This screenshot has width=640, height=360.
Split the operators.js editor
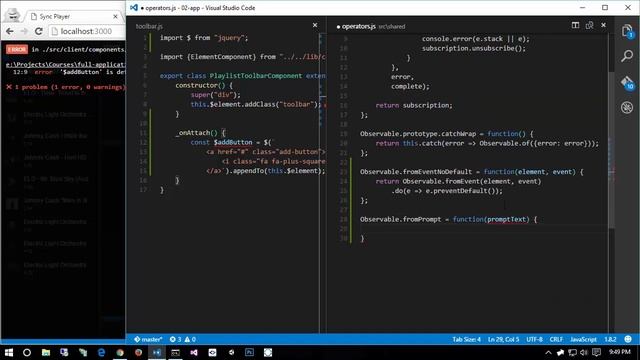575,25
